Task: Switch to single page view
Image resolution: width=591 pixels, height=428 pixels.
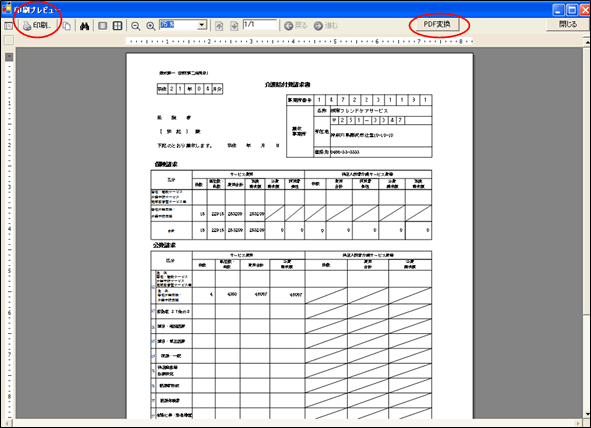Action: tap(103, 26)
